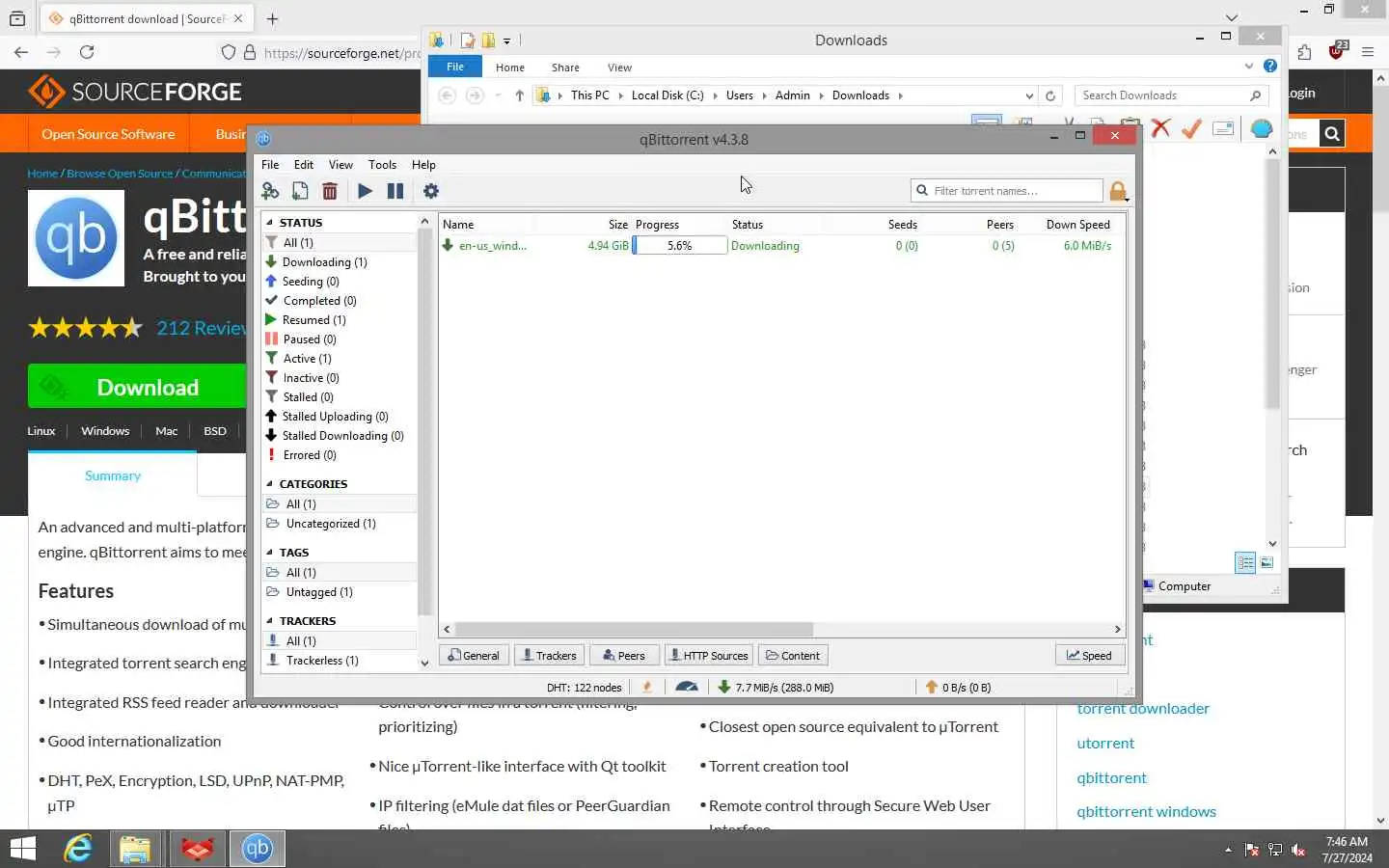Click the horizontal scrollbar of the torrent list
This screenshot has width=1389, height=868.
click(x=634, y=629)
